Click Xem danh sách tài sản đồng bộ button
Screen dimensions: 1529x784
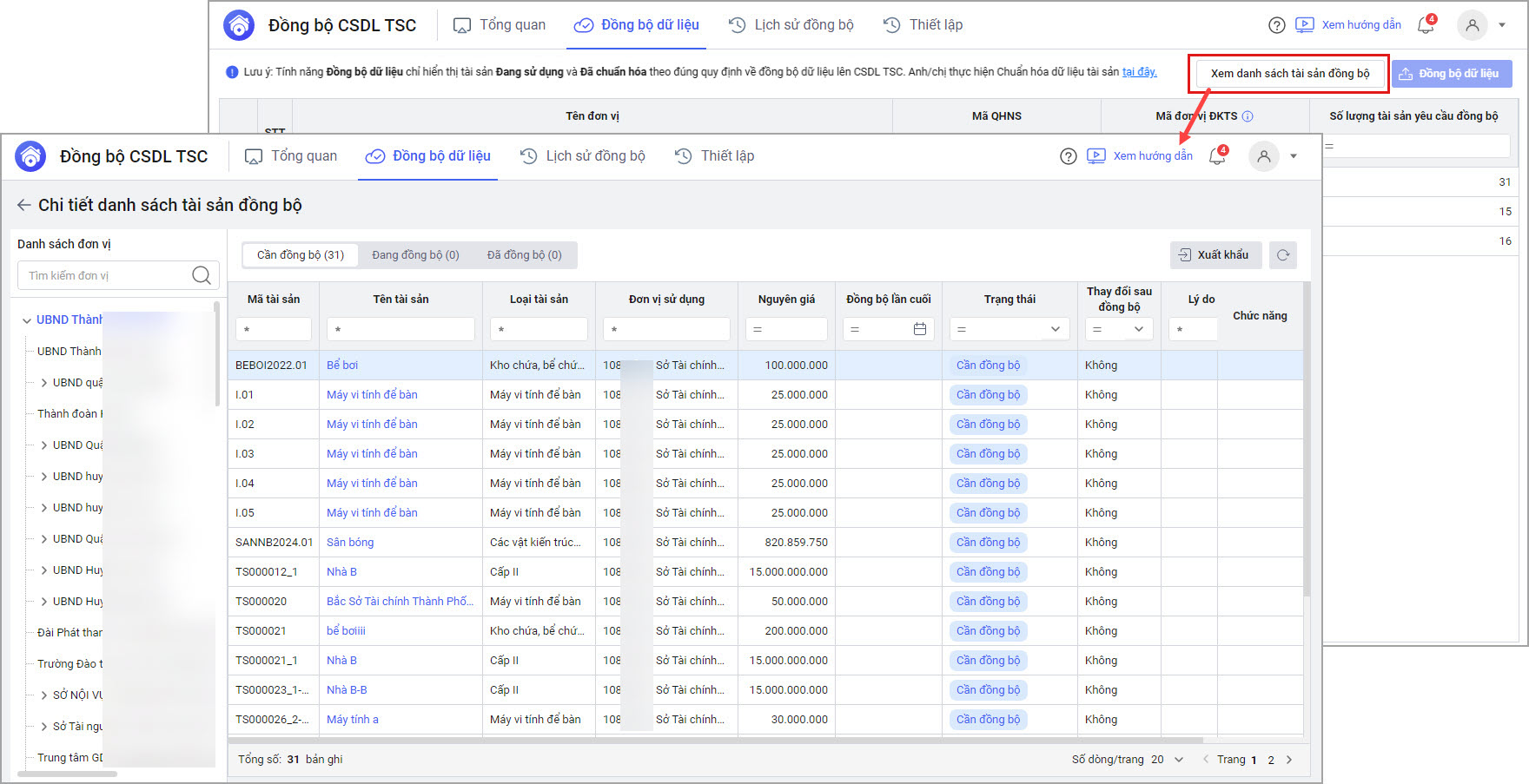(1289, 74)
